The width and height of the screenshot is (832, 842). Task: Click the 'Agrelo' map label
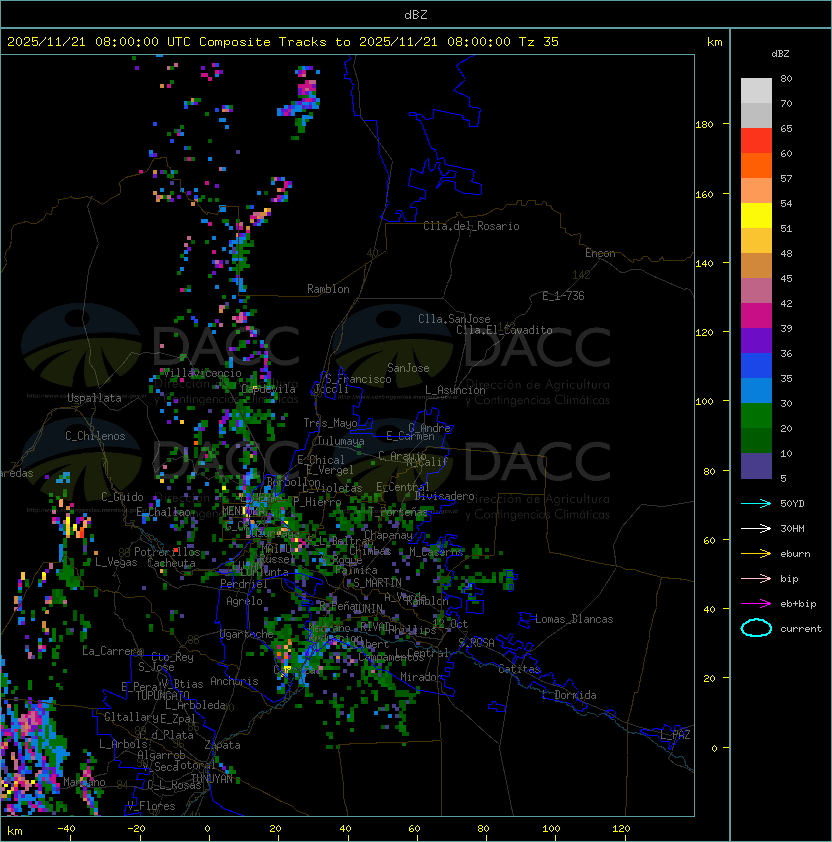click(244, 601)
